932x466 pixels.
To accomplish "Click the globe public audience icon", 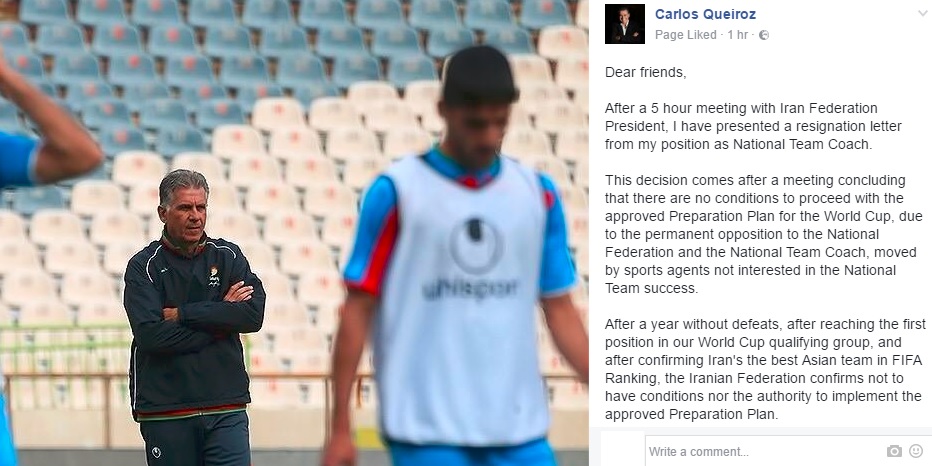I will (x=764, y=35).
